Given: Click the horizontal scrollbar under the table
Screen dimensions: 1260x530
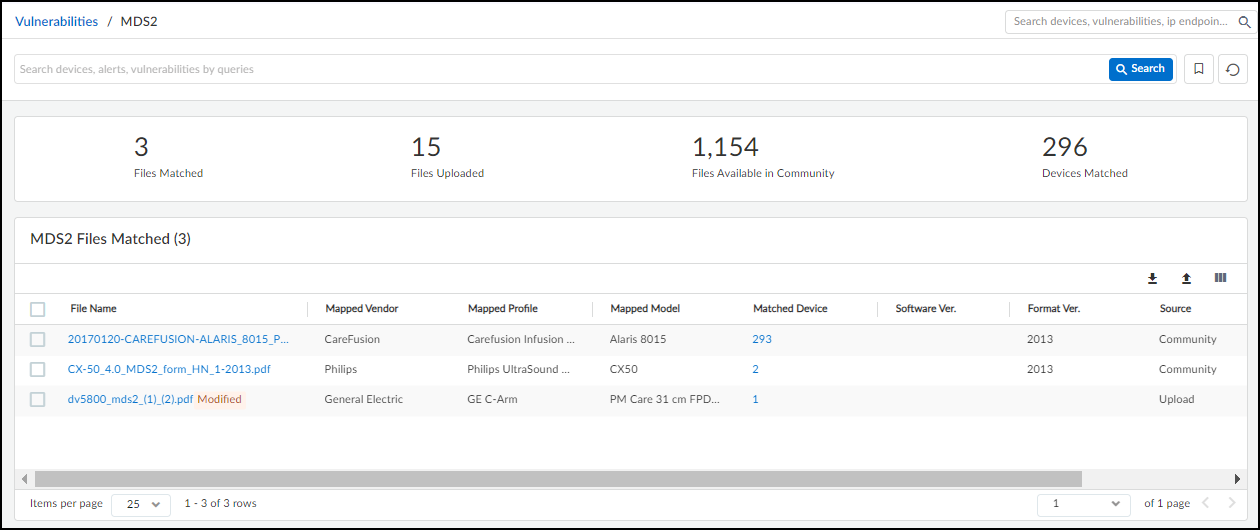Looking at the screenshot, I should coord(558,479).
